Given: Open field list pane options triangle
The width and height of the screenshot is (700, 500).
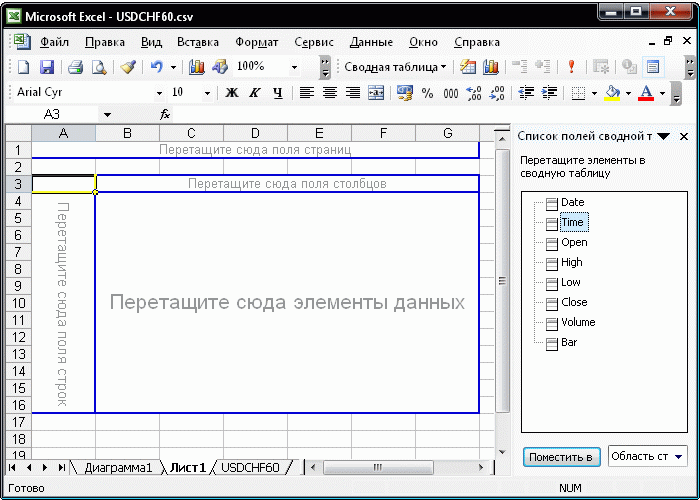Looking at the screenshot, I should pos(663,137).
